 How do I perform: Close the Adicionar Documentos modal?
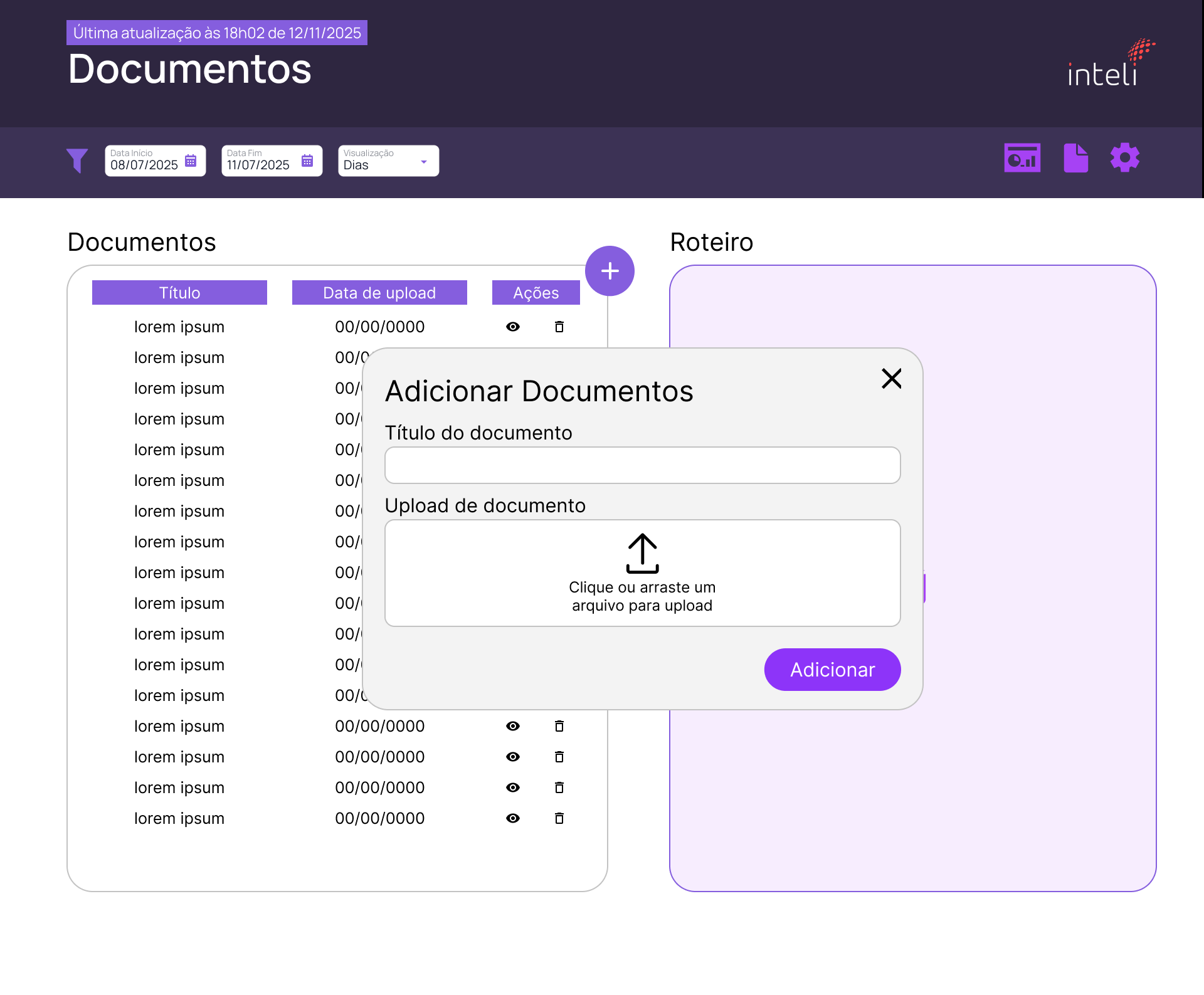point(892,378)
